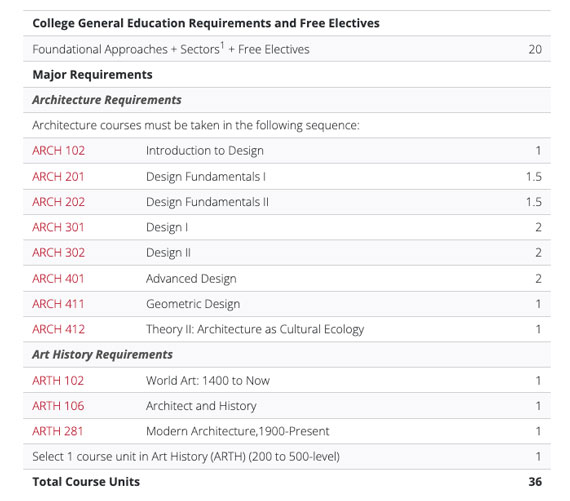Click the Major Requirements heading
This screenshot has width=570, height=501.
pyautogui.click(x=92, y=75)
